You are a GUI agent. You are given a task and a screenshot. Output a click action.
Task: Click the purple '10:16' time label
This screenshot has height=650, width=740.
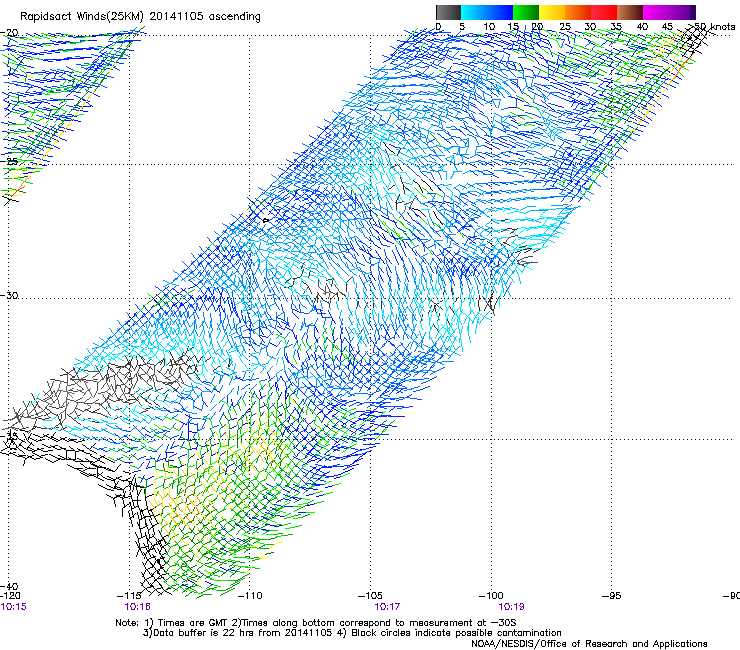pyautogui.click(x=137, y=607)
